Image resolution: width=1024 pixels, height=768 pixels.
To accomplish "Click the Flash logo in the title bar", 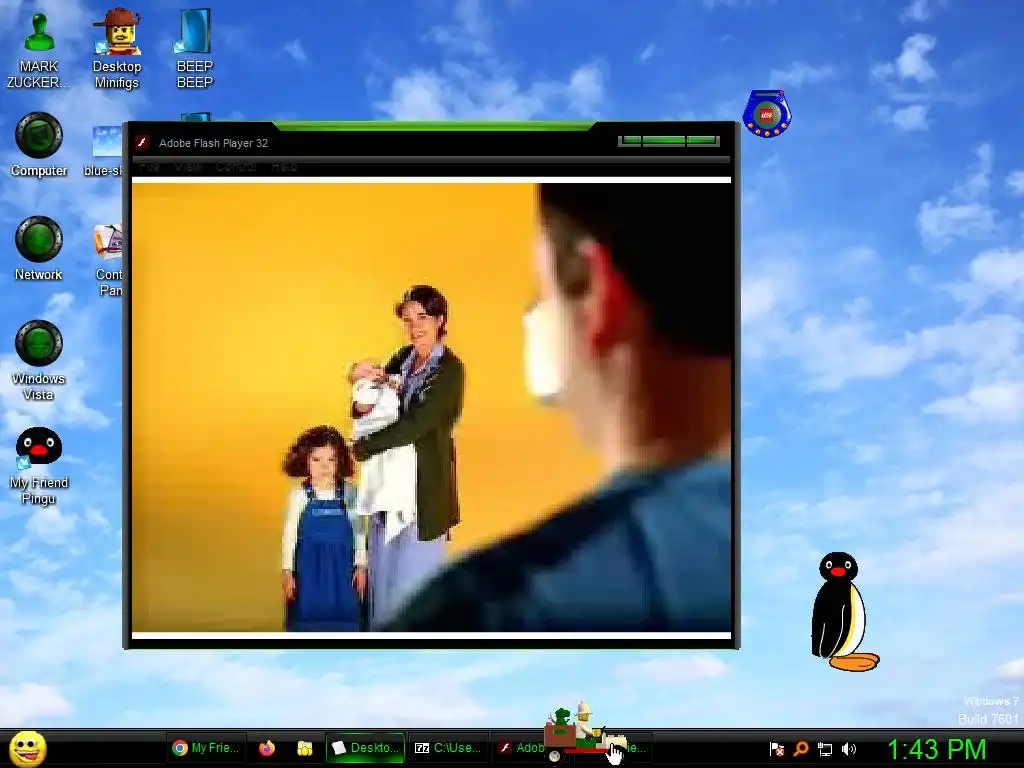I will (142, 142).
